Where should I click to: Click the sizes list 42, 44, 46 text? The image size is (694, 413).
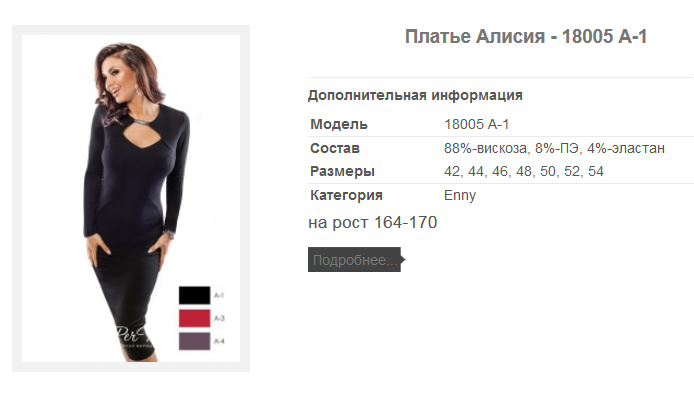[524, 171]
